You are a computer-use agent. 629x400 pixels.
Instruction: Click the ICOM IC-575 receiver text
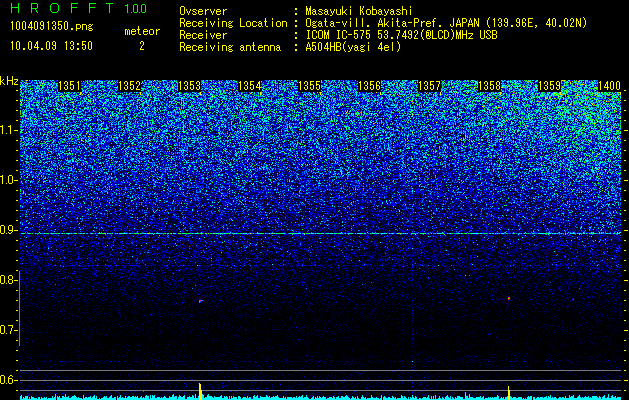pos(401,35)
